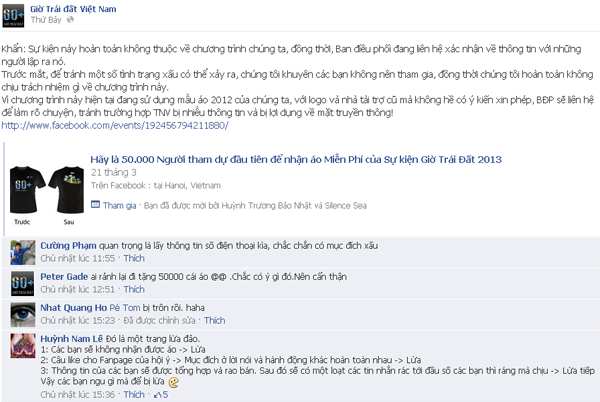Open Cường Phạm's profile name
This screenshot has width=600, height=402.
point(68,246)
